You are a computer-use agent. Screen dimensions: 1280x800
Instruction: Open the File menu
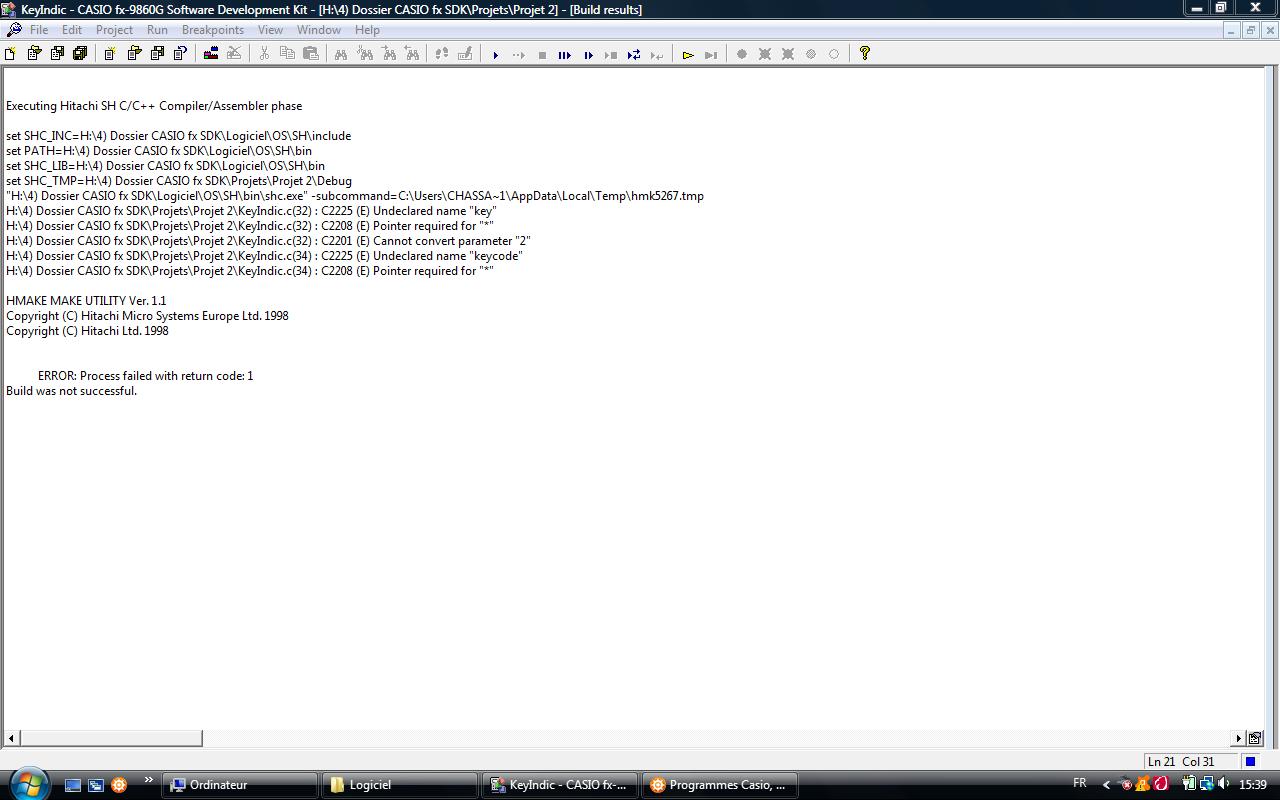39,30
